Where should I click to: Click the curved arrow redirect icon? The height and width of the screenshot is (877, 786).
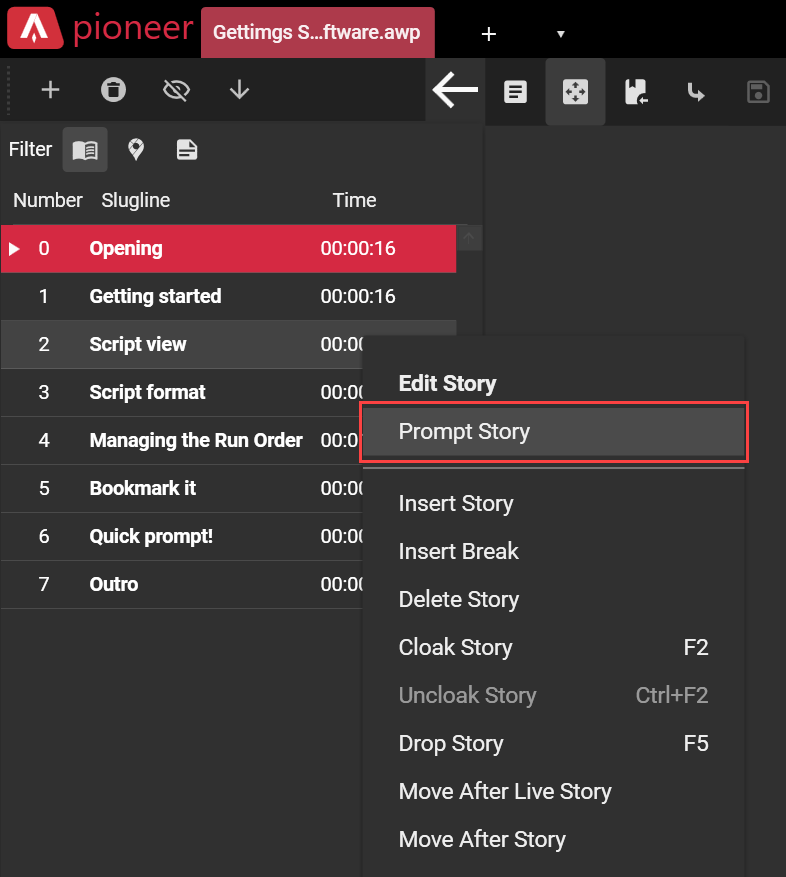(696, 92)
